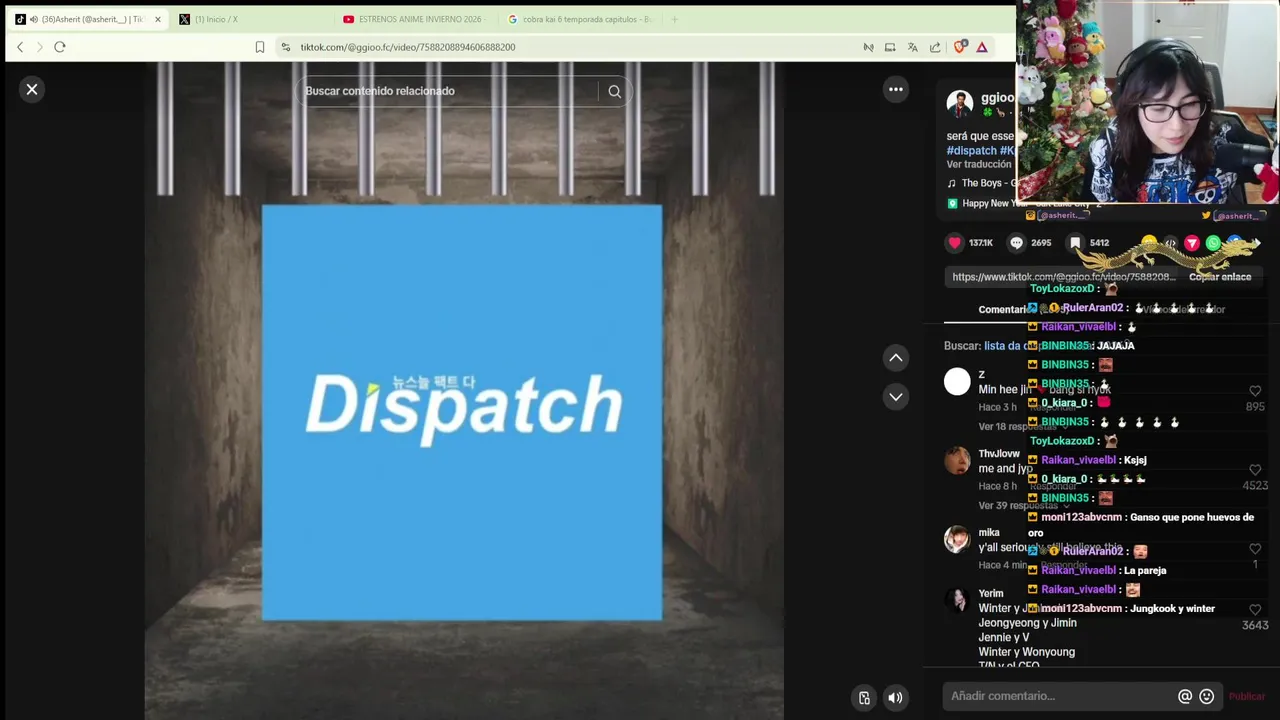1280x720 pixels.
Task: Open #dispatch hashtag link
Action: click(x=971, y=151)
